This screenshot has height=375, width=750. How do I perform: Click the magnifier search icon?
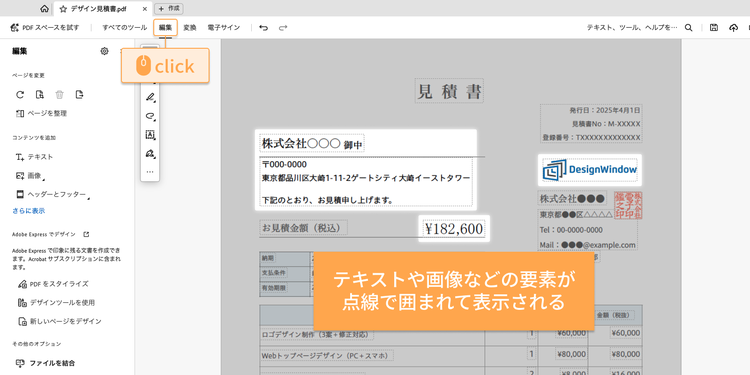[x=688, y=28]
